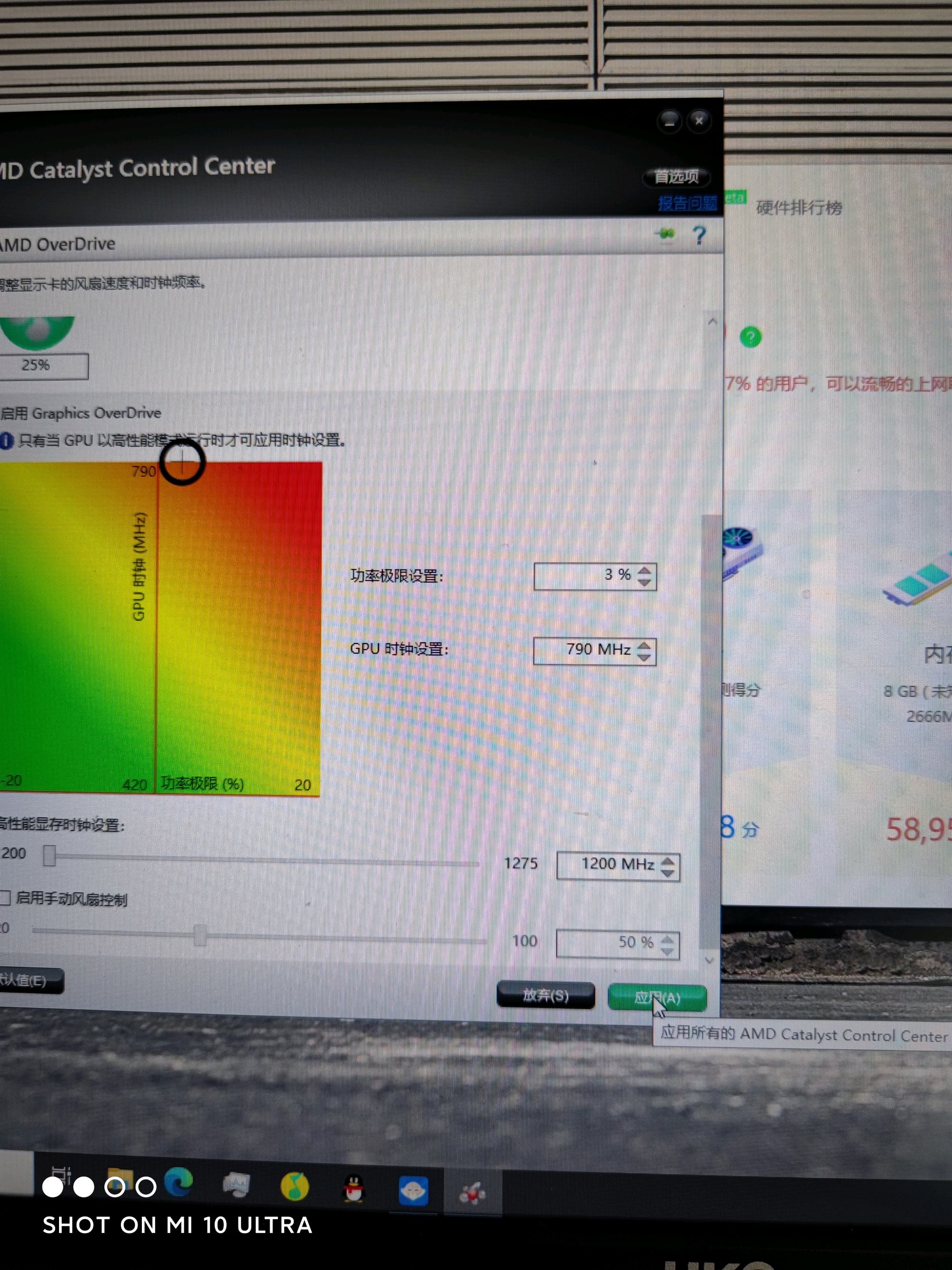
Task: Decrease memory clock 1200 MHz with down arrow
Action: pyautogui.click(x=667, y=873)
